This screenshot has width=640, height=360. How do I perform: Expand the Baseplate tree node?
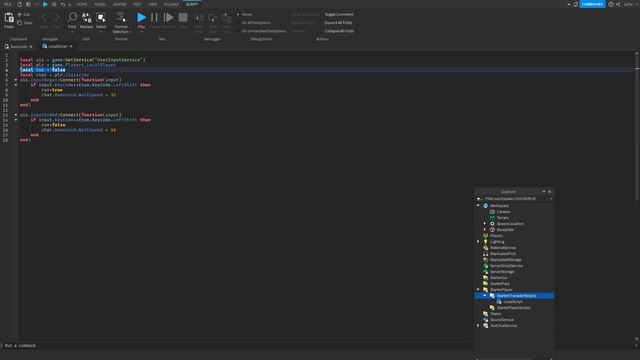tap(485, 230)
